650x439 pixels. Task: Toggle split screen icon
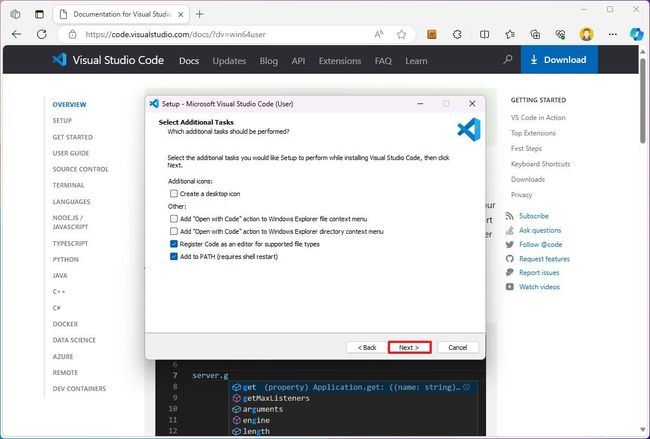click(484, 34)
